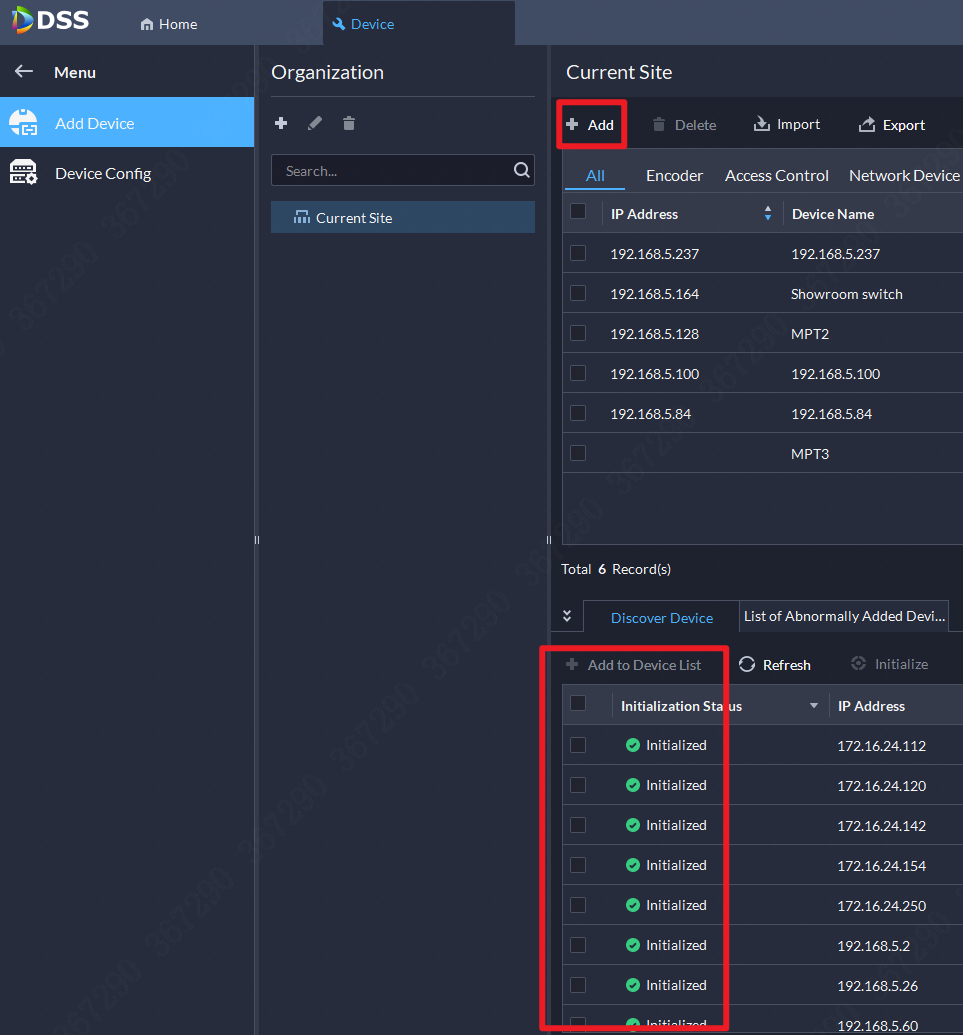Click the Showroom switch device name

coord(846,294)
